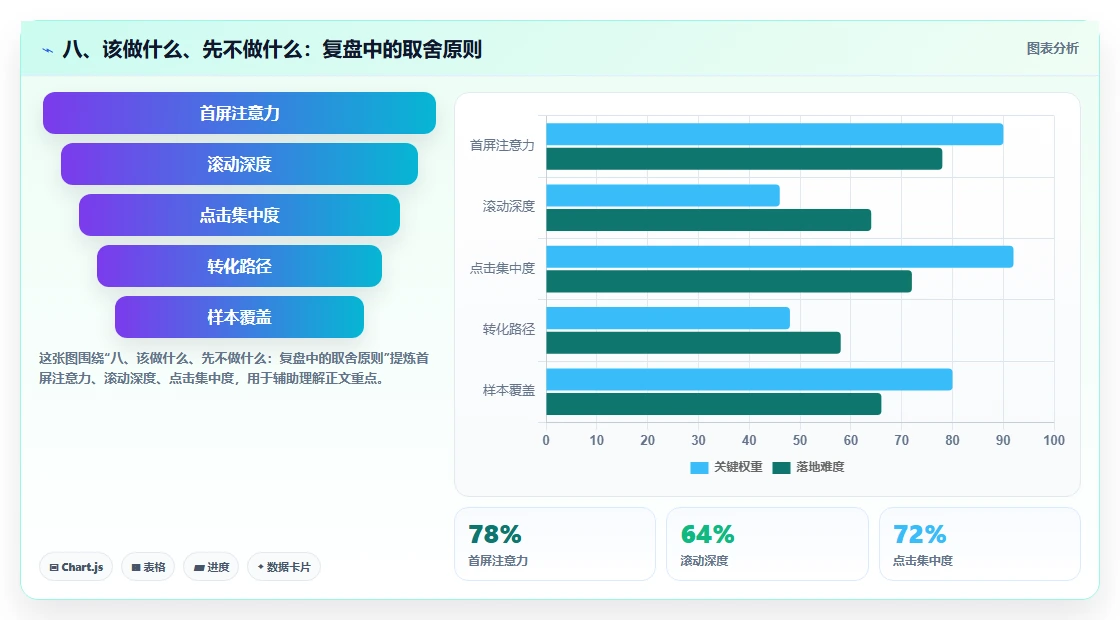Click the 72% 点击集中度 data card
Image resolution: width=1120 pixels, height=620 pixels.
pyautogui.click(x=979, y=544)
